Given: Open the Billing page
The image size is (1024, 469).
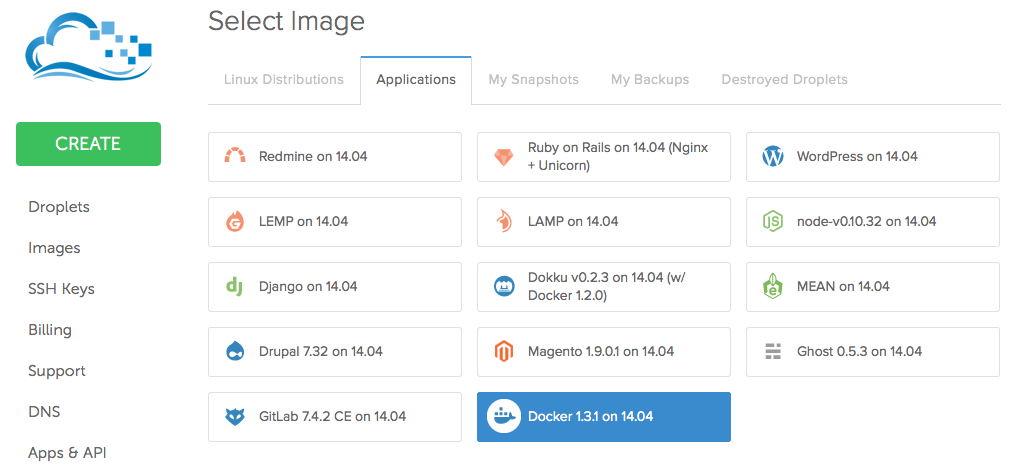Looking at the screenshot, I should click(50, 330).
